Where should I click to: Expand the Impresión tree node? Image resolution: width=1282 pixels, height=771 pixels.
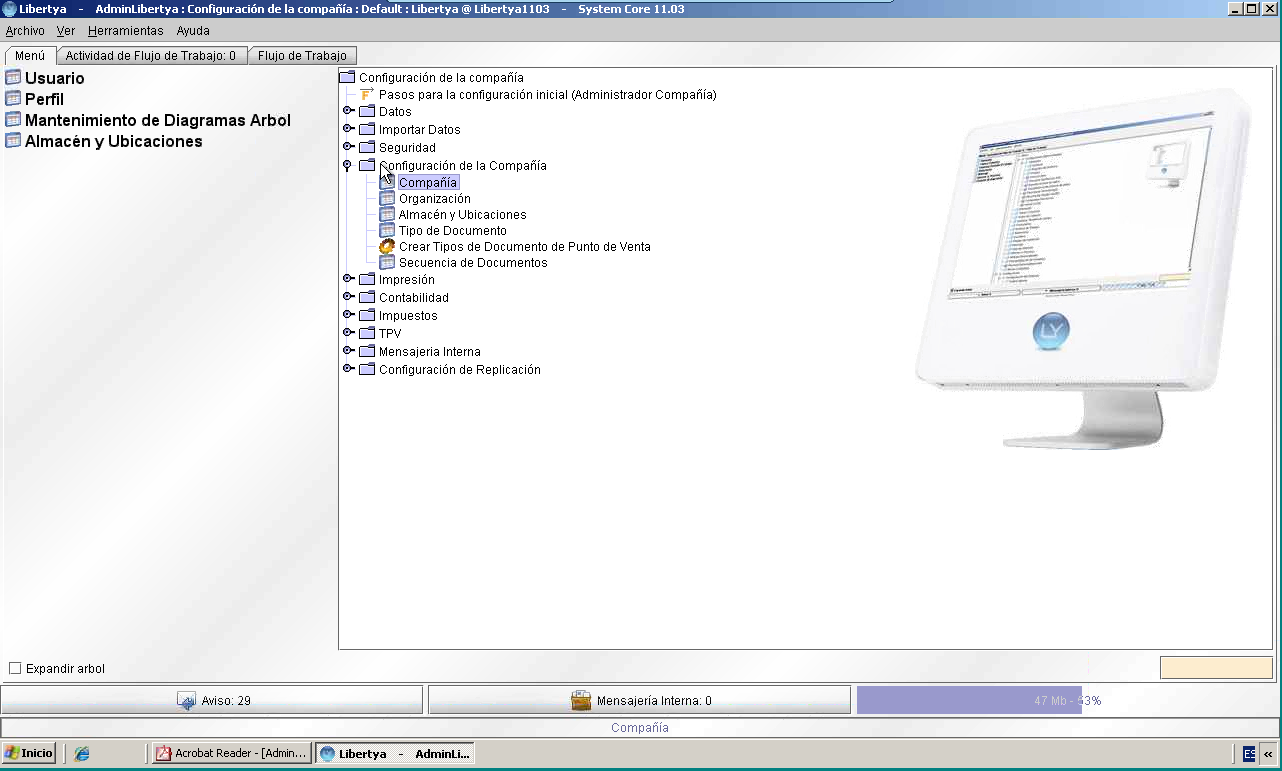tap(348, 279)
